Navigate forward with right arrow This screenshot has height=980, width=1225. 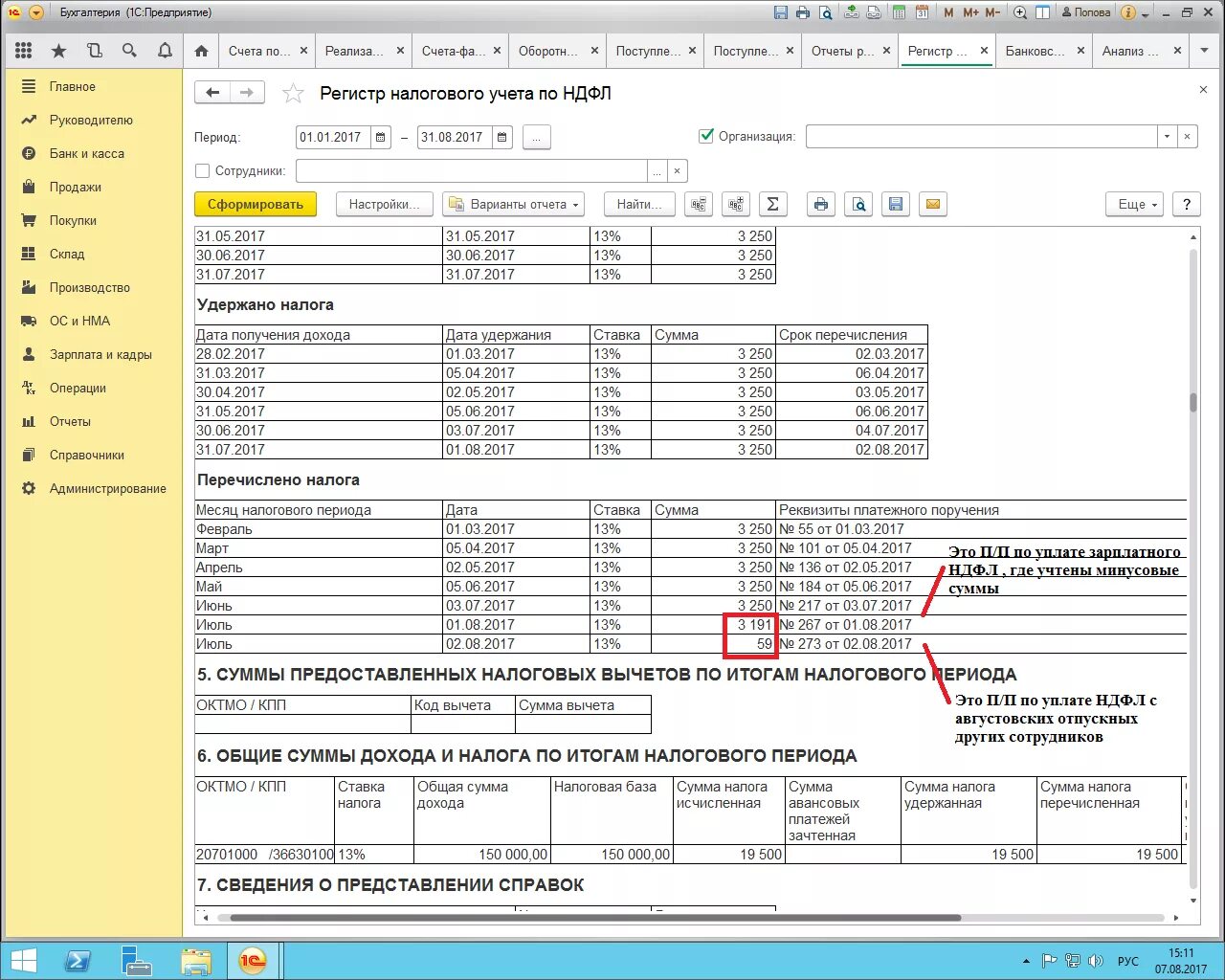tap(247, 93)
